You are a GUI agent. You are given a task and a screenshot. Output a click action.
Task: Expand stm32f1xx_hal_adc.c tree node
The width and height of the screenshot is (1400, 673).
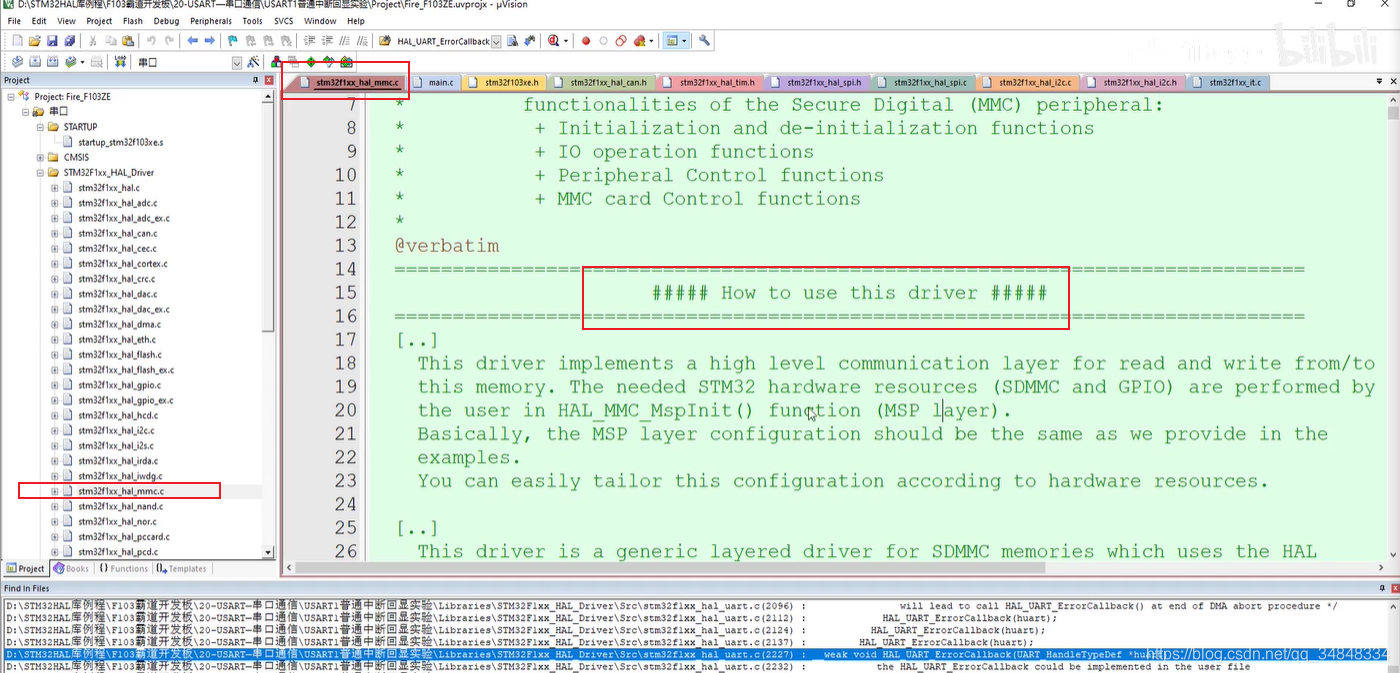point(55,203)
